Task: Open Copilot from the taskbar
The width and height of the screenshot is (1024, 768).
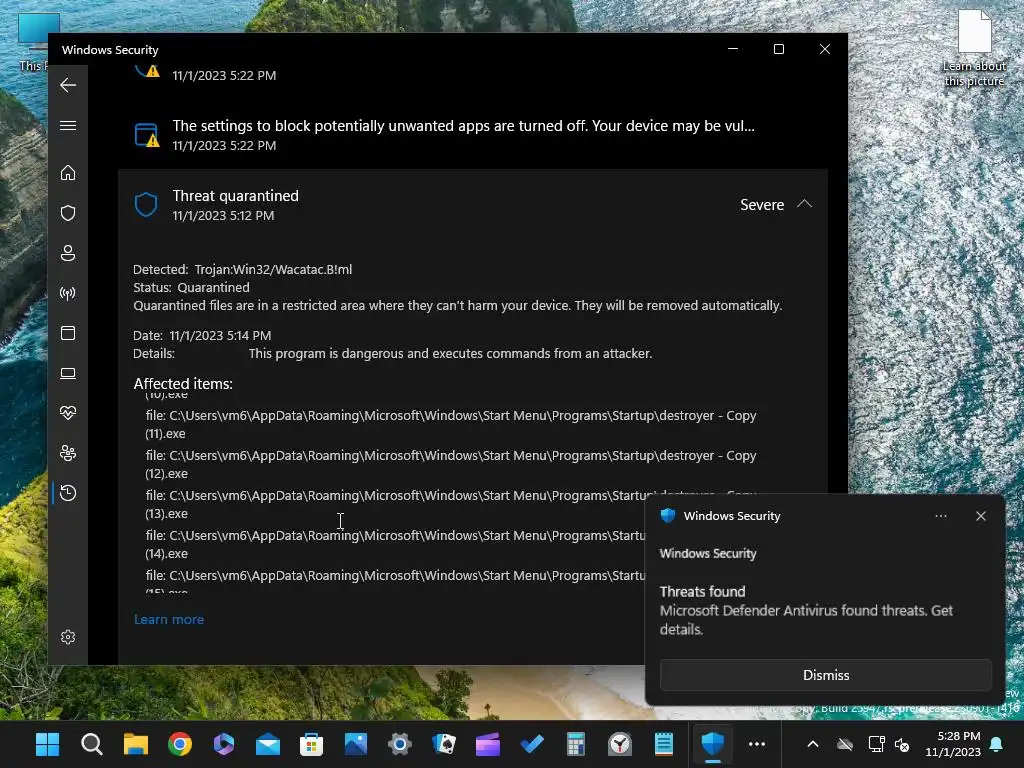Action: coord(223,744)
